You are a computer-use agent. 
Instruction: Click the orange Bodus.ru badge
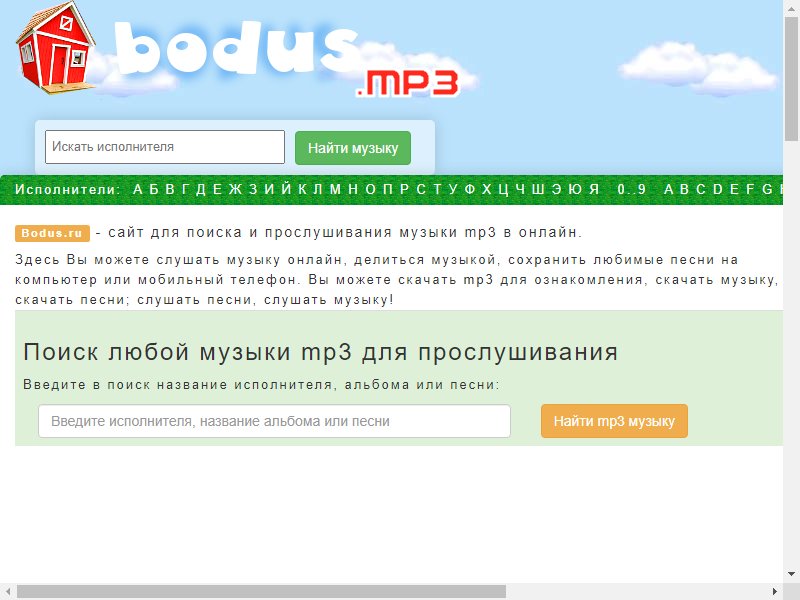pyautogui.click(x=52, y=233)
